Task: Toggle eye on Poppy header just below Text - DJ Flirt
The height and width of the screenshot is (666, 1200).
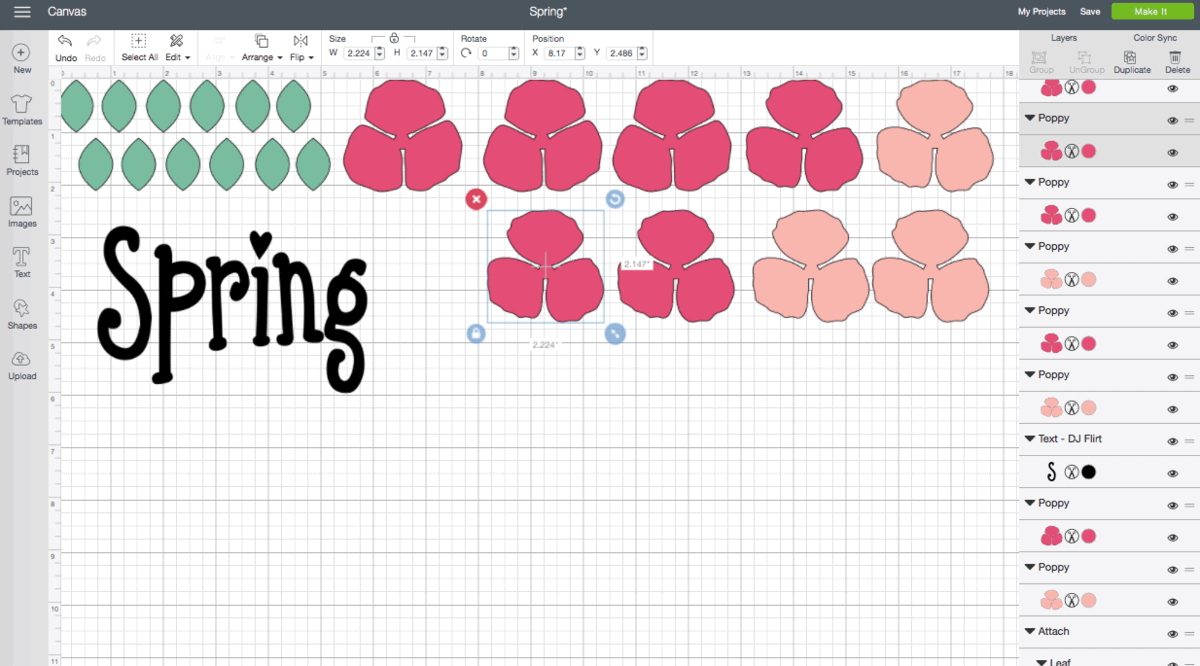Action: click(x=1172, y=504)
